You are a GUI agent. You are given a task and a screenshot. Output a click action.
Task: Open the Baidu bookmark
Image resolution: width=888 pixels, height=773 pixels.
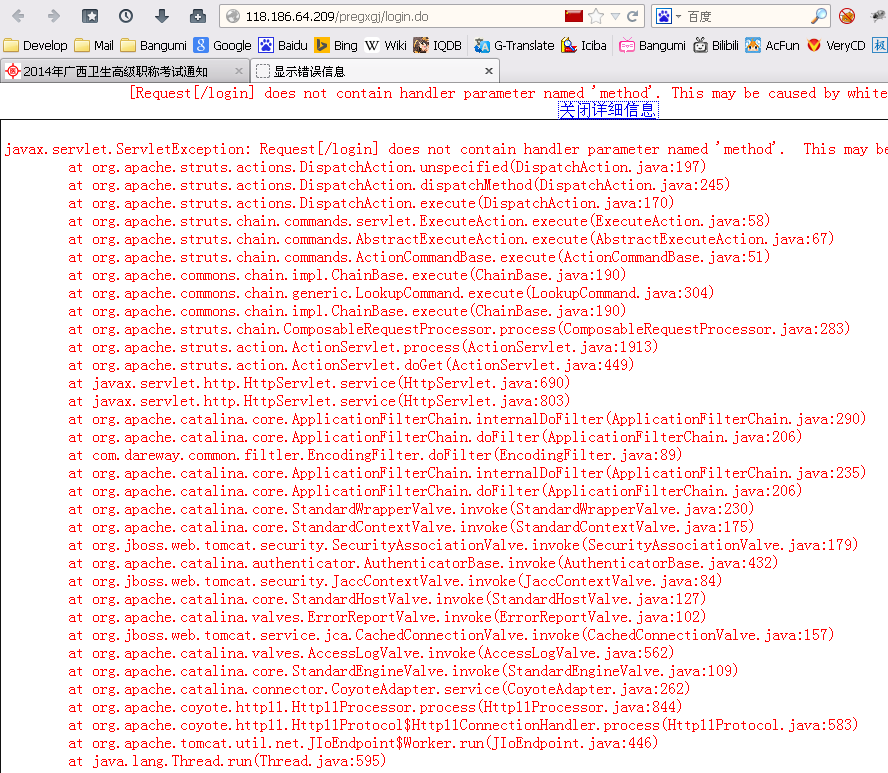pyautogui.click(x=283, y=45)
